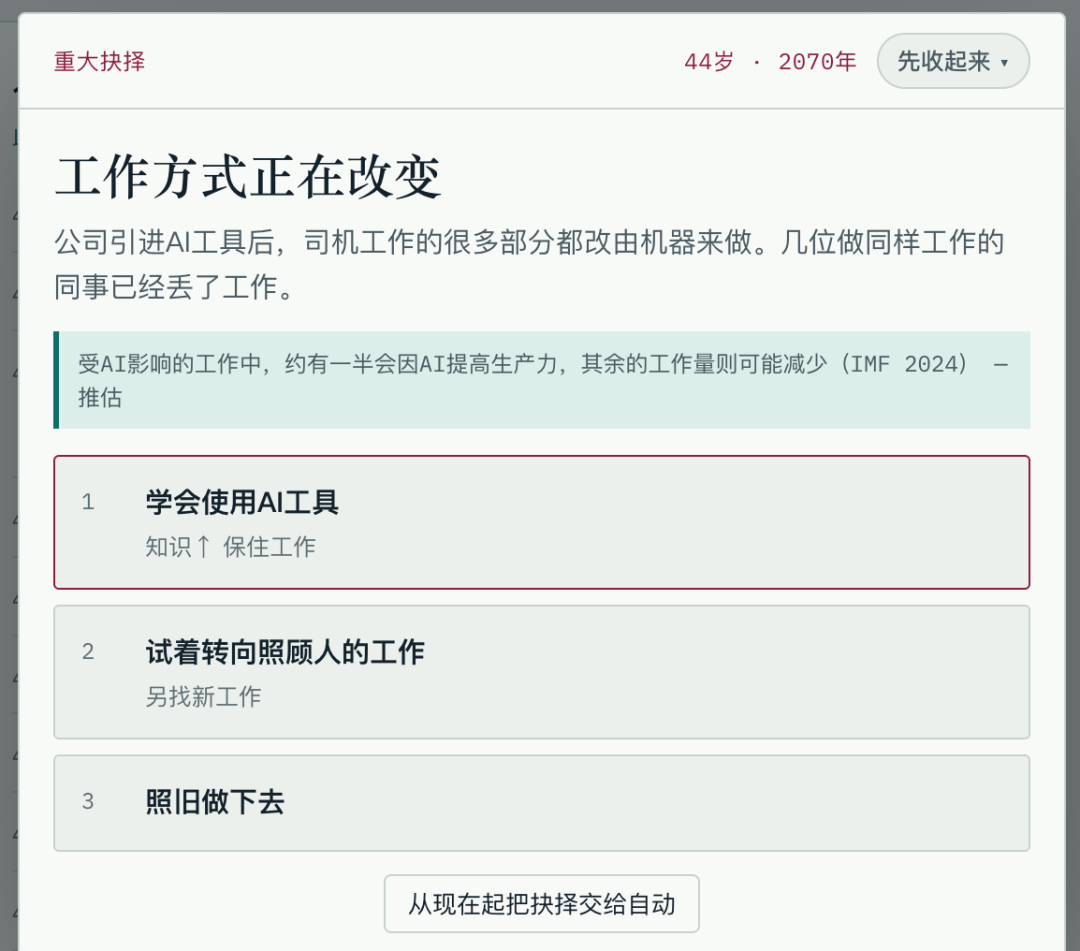The width and height of the screenshot is (1080, 951).
Task: Click the 另找新工作 subtitle text
Action: [203, 696]
